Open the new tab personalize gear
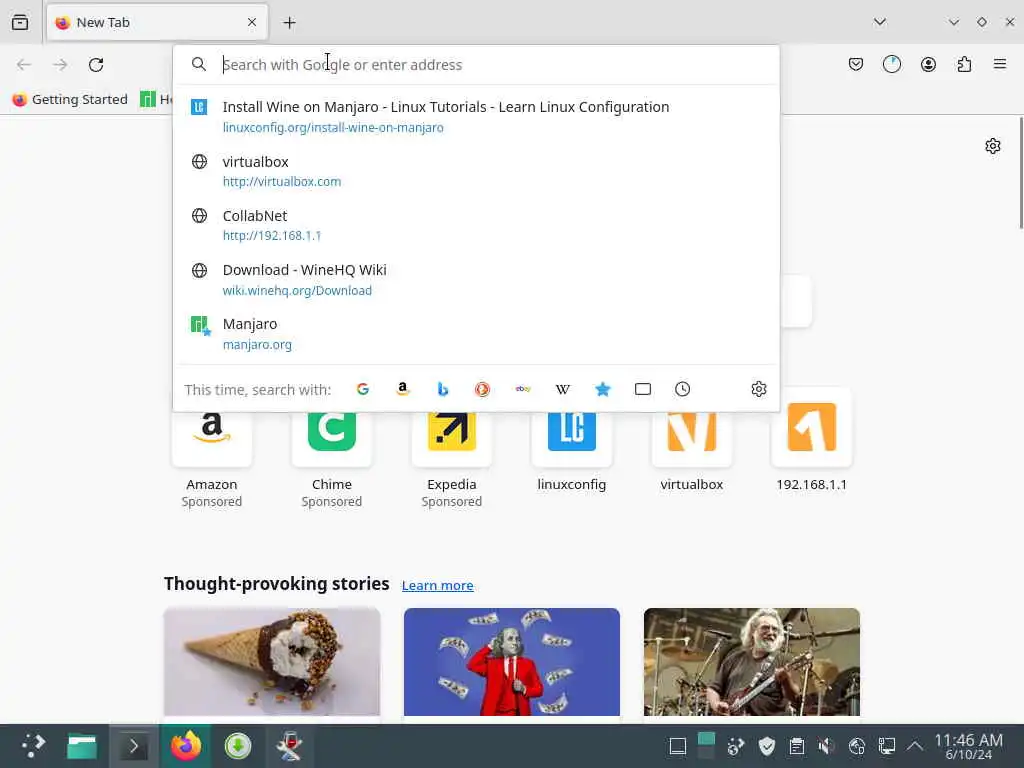 click(x=993, y=146)
